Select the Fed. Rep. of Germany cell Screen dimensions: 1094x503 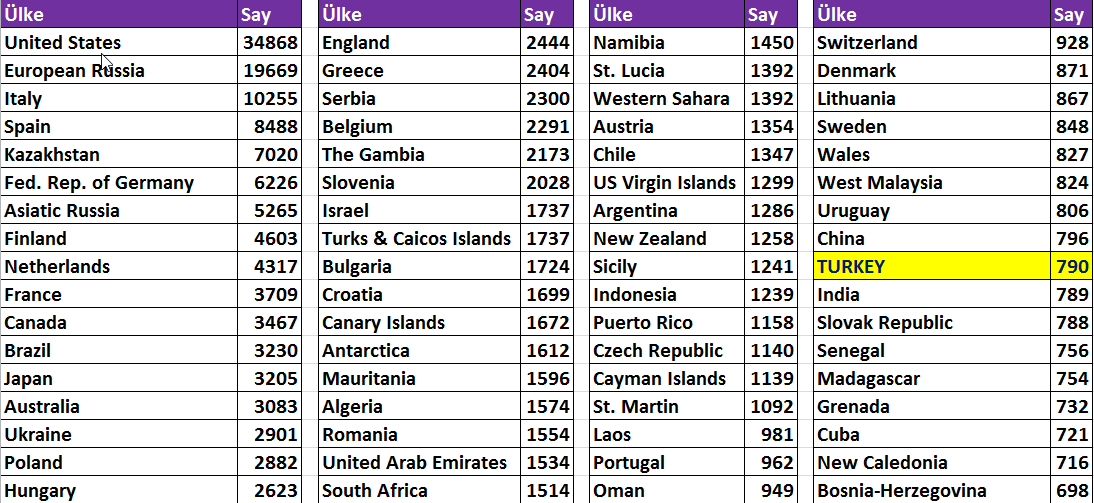coord(119,182)
